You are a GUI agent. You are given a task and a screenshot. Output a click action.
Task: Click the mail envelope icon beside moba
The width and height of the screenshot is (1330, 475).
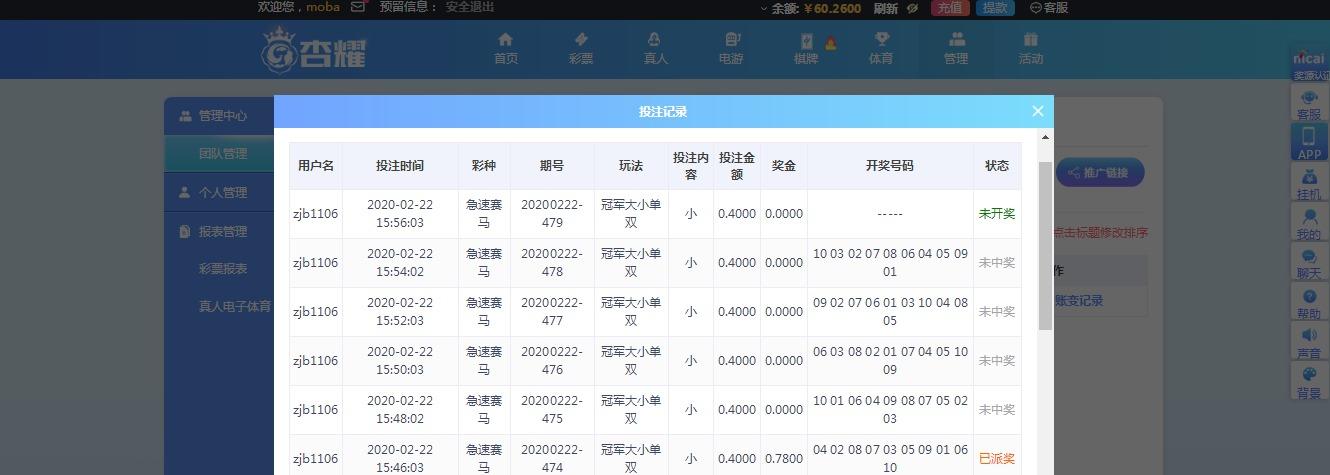(358, 7)
